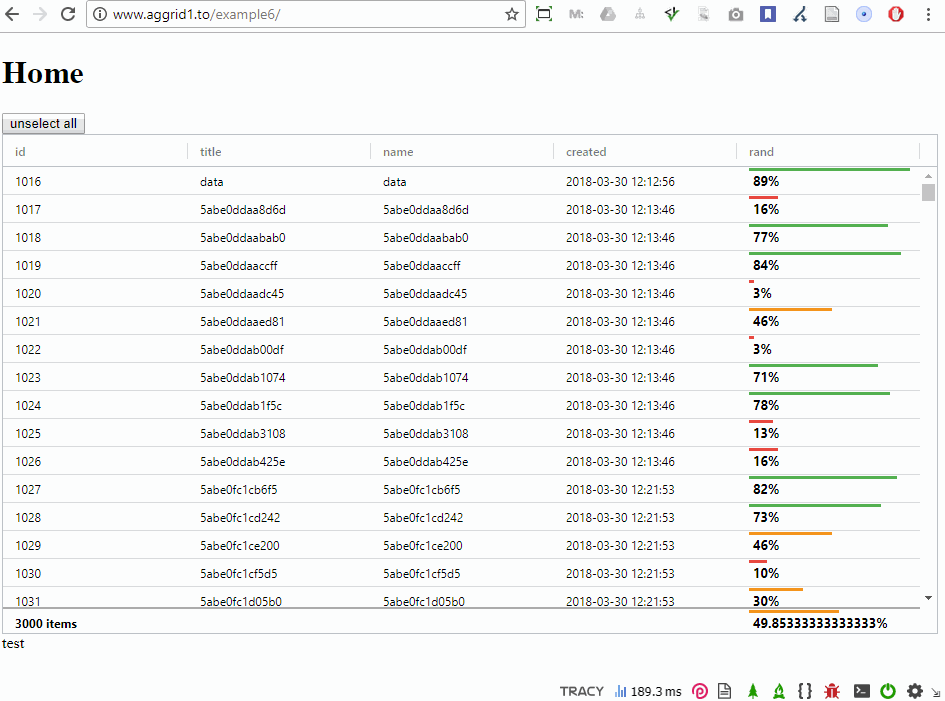Open the settings gear in the debug bar
The image size is (945, 701).
click(914, 691)
